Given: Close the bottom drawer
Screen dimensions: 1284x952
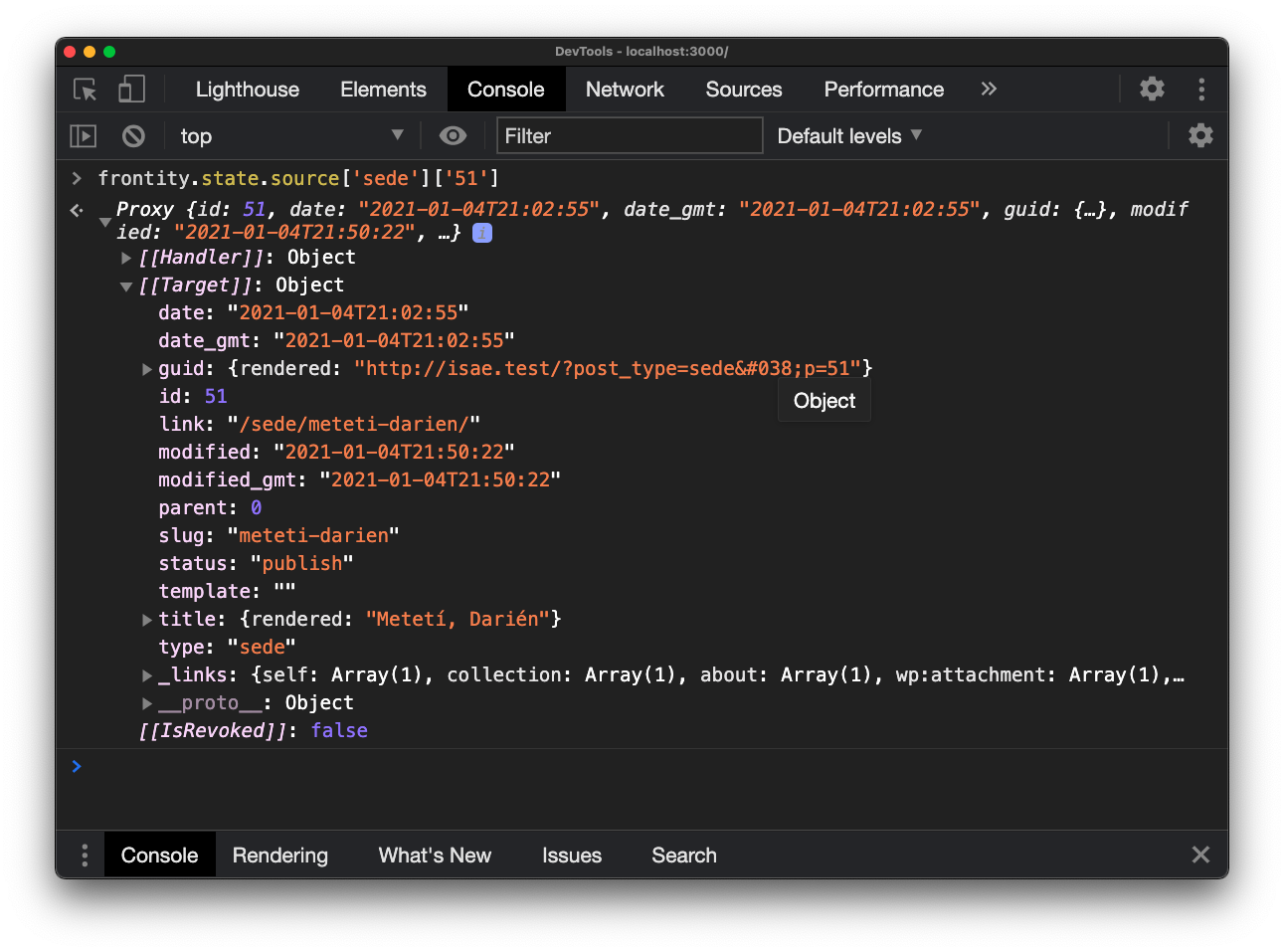Looking at the screenshot, I should [1200, 856].
